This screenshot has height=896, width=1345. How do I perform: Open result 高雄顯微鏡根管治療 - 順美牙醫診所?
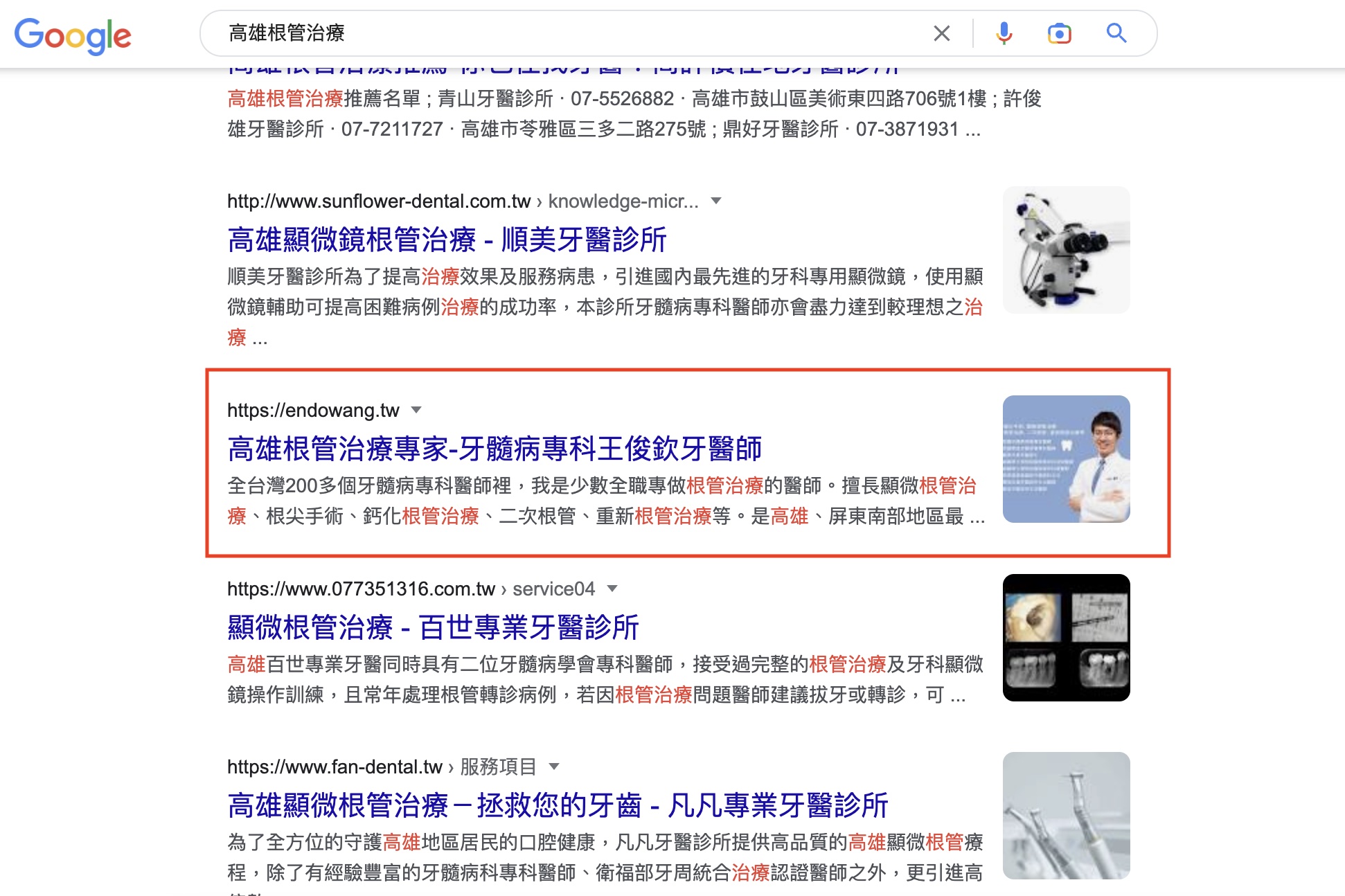(x=447, y=240)
